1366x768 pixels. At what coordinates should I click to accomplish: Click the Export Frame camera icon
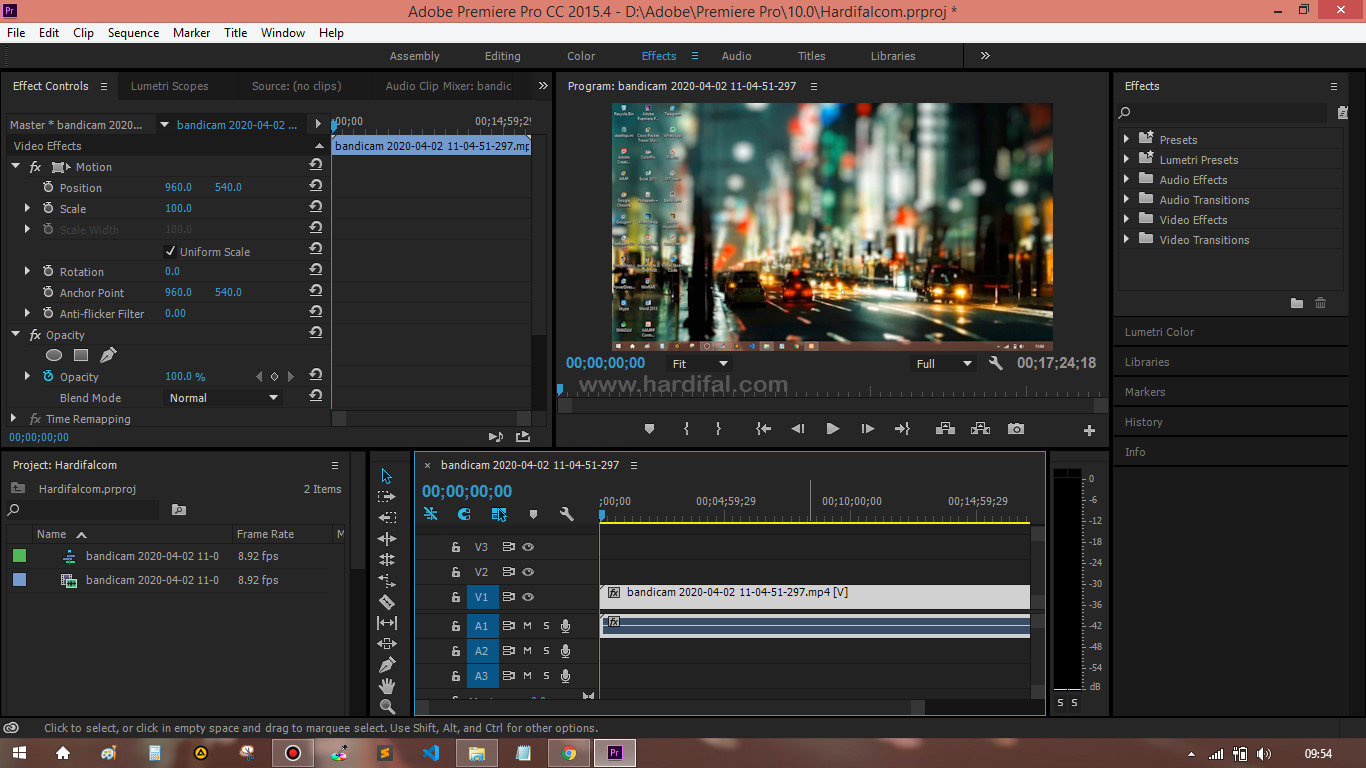coord(1016,429)
